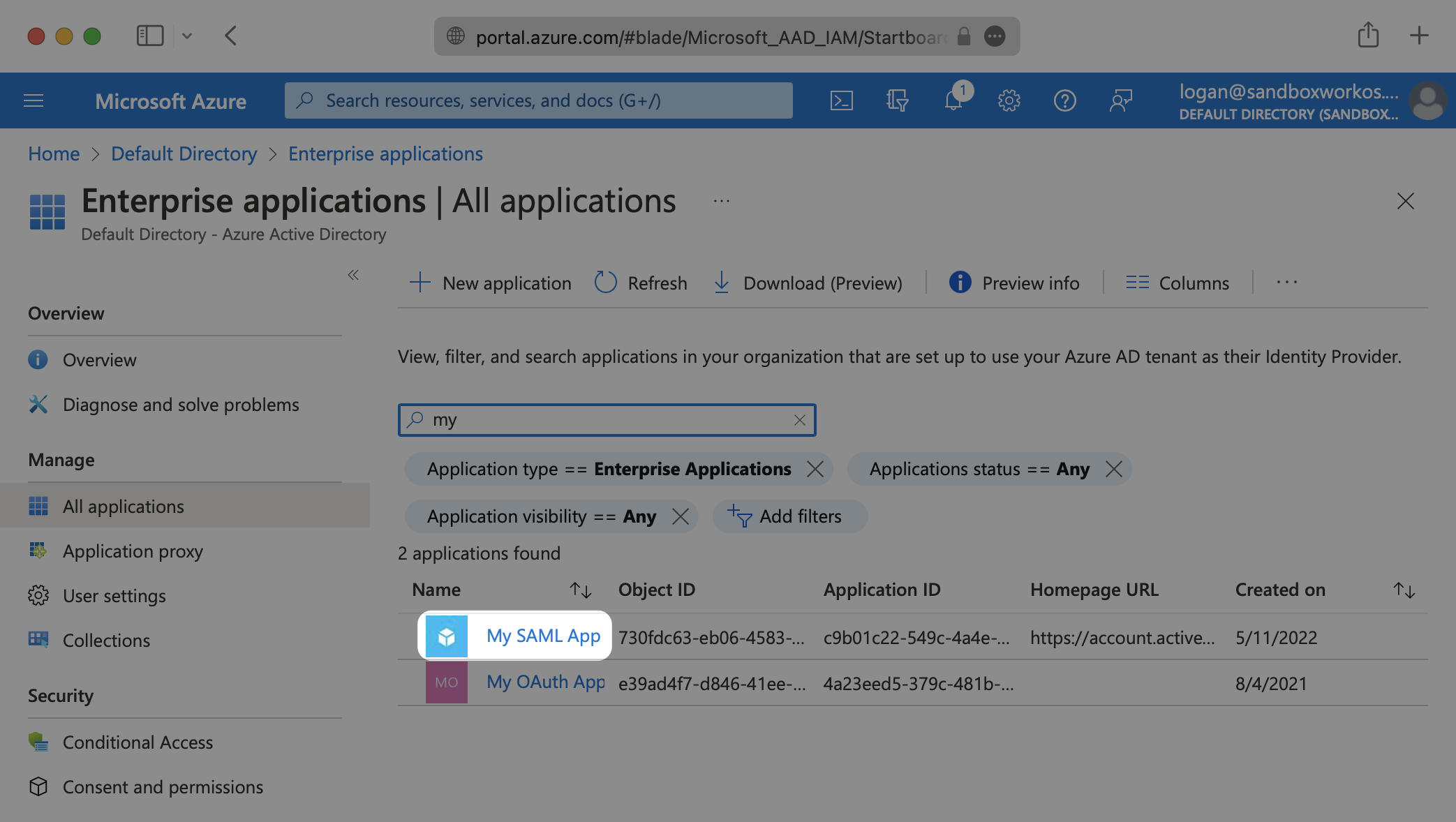
Task: Remove the Applications status filter
Action: 1113,469
